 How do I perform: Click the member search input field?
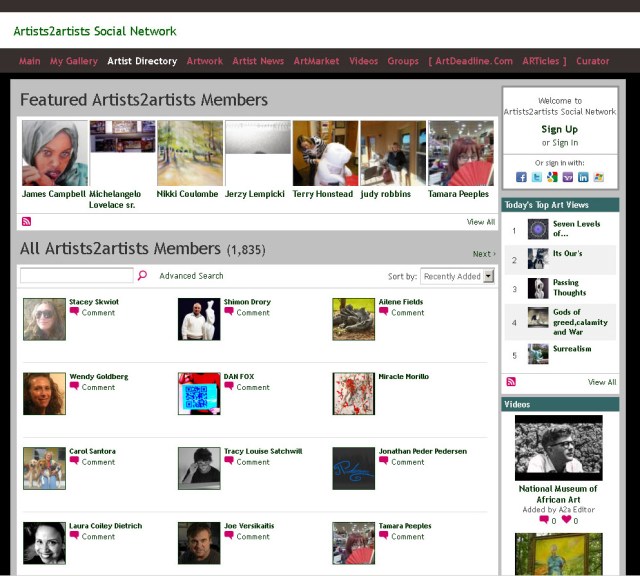coord(77,275)
